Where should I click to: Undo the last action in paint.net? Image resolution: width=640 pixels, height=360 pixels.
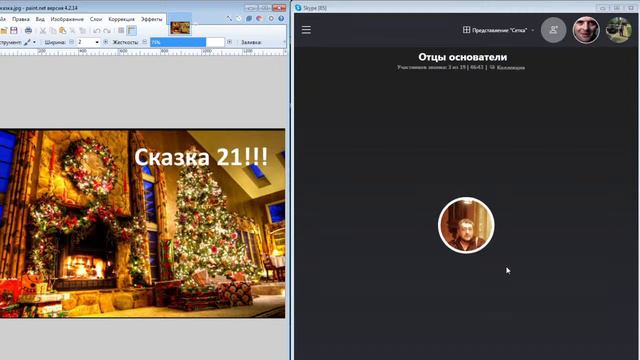point(97,31)
